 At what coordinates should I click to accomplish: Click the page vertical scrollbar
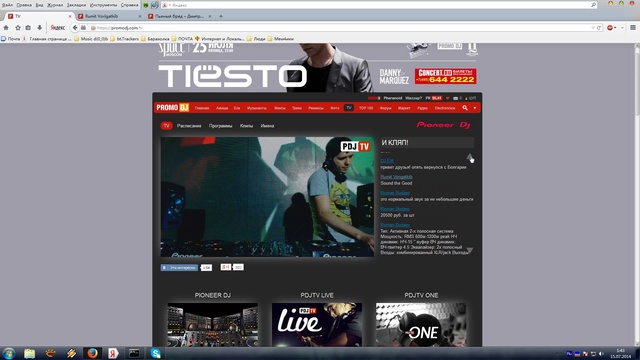(637, 195)
